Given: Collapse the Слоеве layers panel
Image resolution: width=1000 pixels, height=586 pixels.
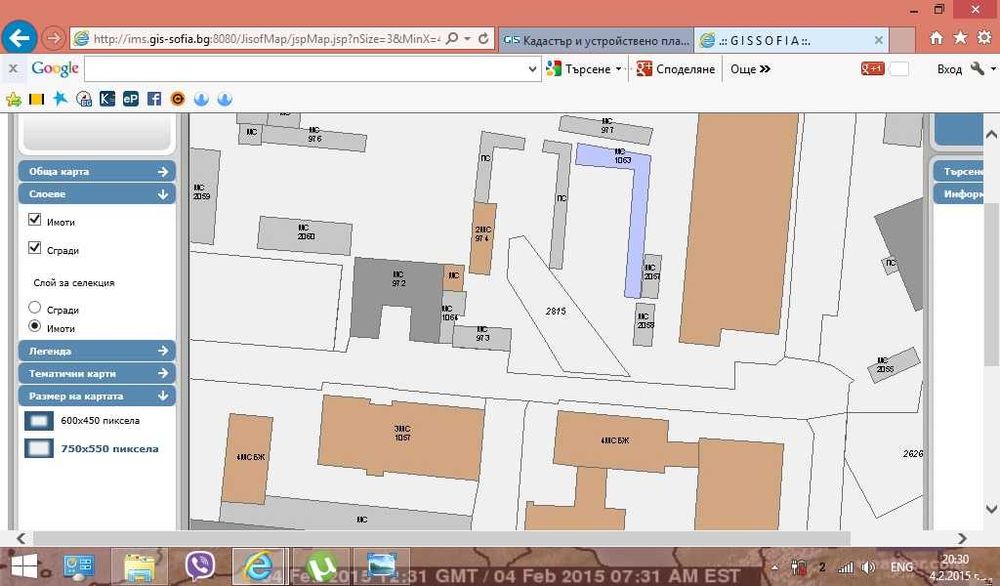Looking at the screenshot, I should pyautogui.click(x=96, y=194).
